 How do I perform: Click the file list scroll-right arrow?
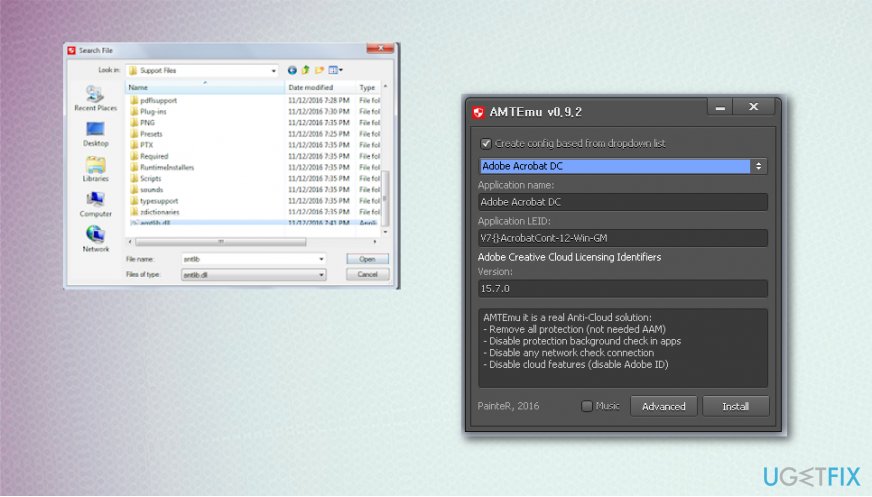pos(375,242)
